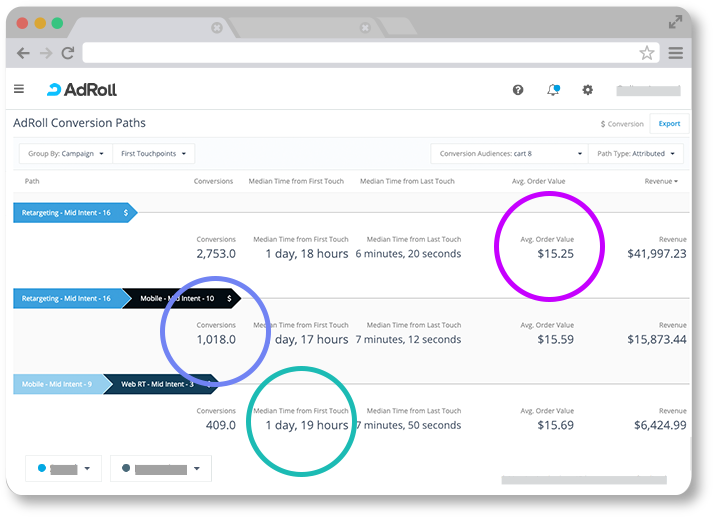Click the AdRoll logo
Viewport: 713px width, 517px height.
[82, 90]
